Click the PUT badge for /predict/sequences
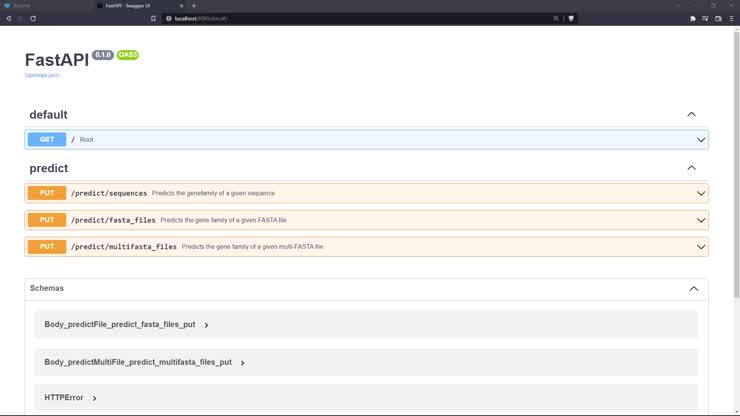This screenshot has height=416, width=740. point(47,193)
